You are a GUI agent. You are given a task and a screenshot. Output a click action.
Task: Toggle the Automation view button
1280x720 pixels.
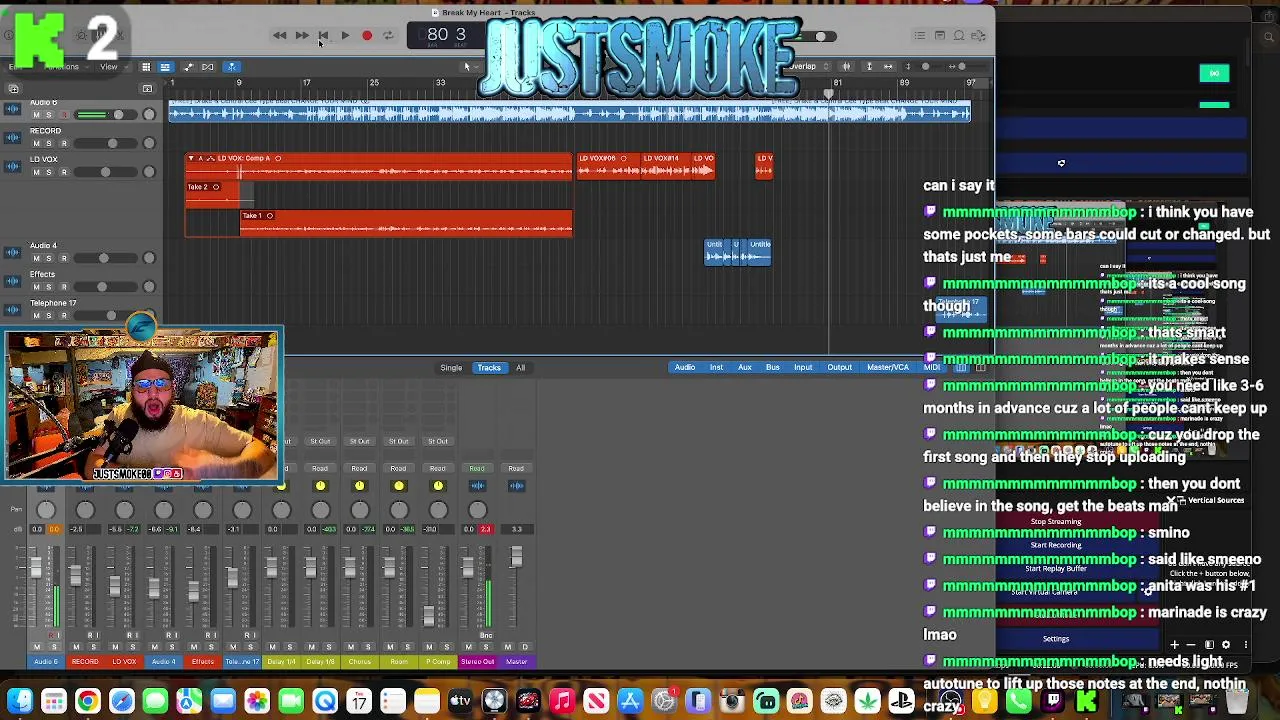pos(188,67)
